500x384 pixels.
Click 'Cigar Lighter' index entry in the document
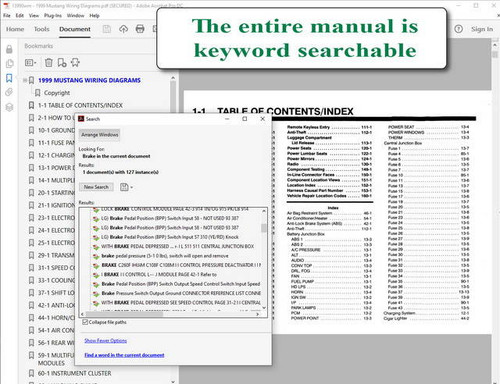395,318
